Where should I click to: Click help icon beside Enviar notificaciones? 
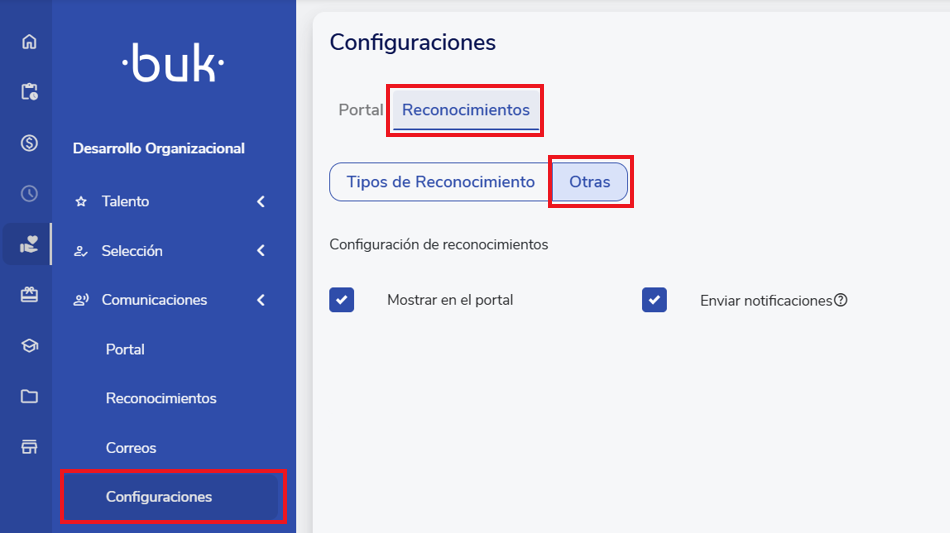coord(841,300)
